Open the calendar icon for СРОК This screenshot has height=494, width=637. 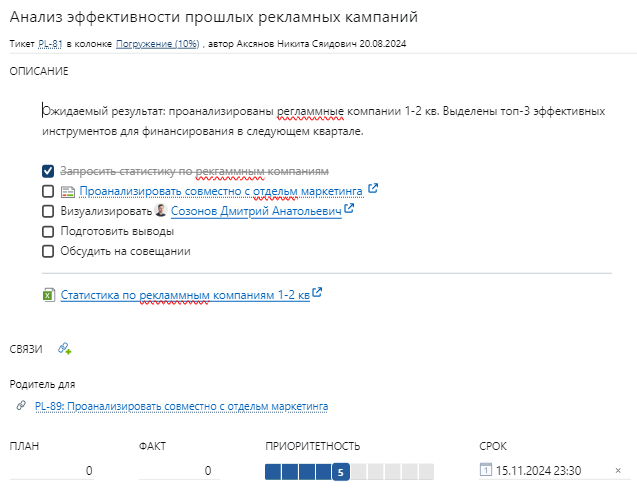click(485, 470)
